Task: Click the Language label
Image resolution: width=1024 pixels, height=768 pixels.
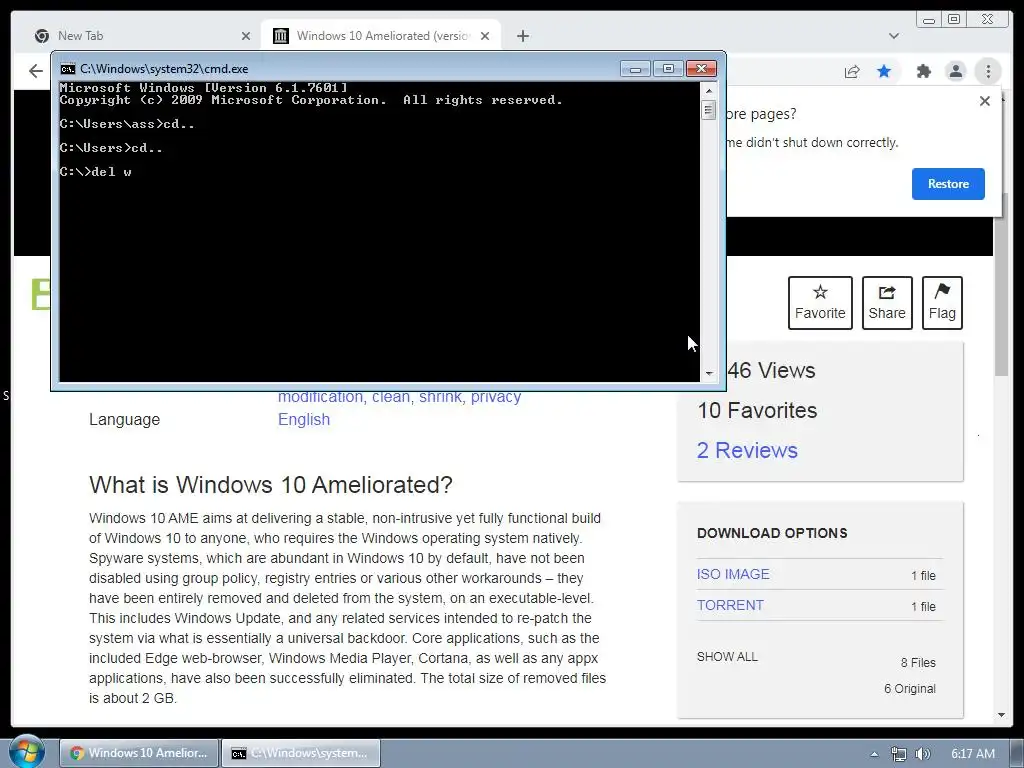Action: pos(124,419)
